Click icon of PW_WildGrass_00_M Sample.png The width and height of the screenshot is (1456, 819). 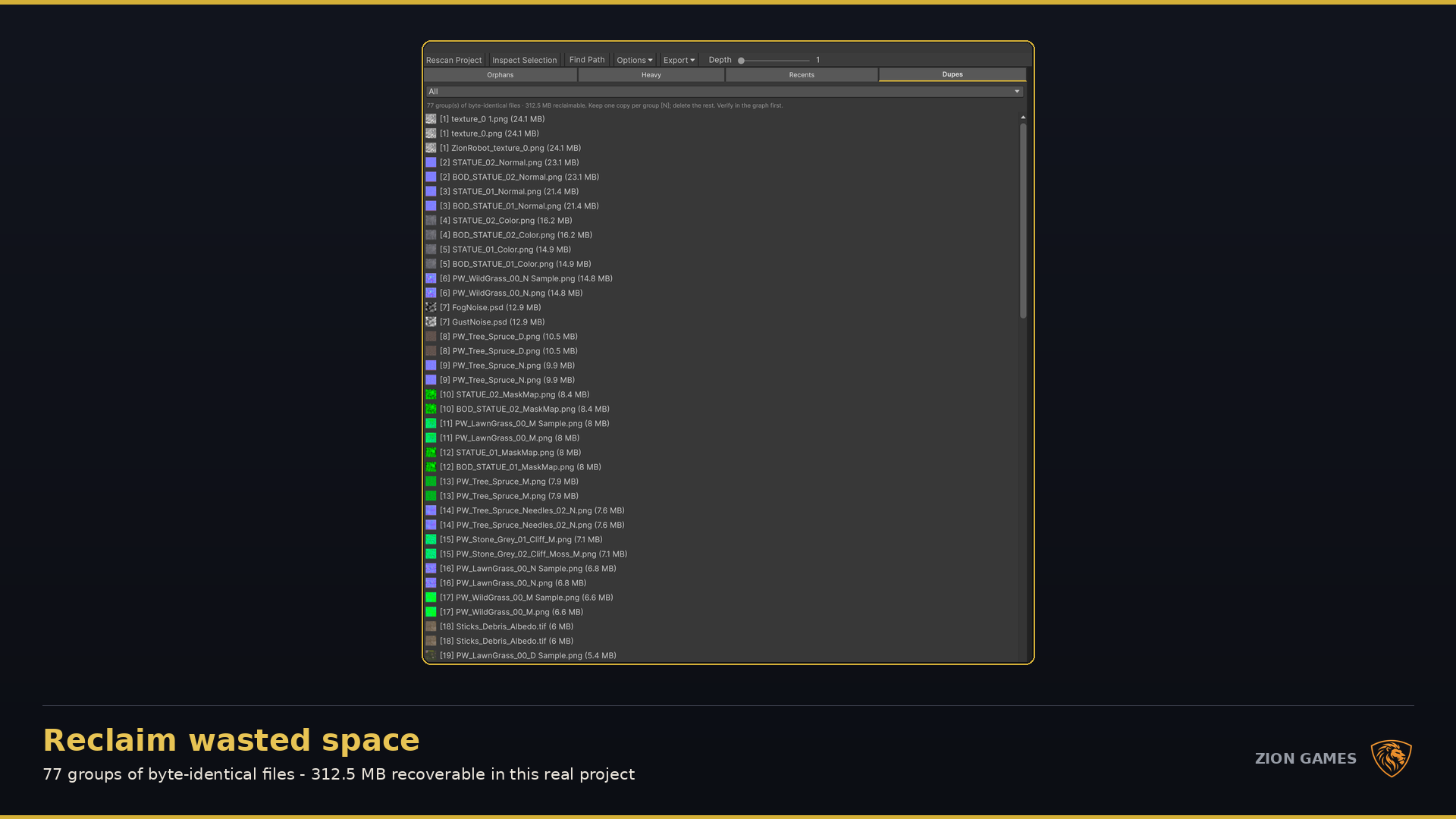[431, 598]
